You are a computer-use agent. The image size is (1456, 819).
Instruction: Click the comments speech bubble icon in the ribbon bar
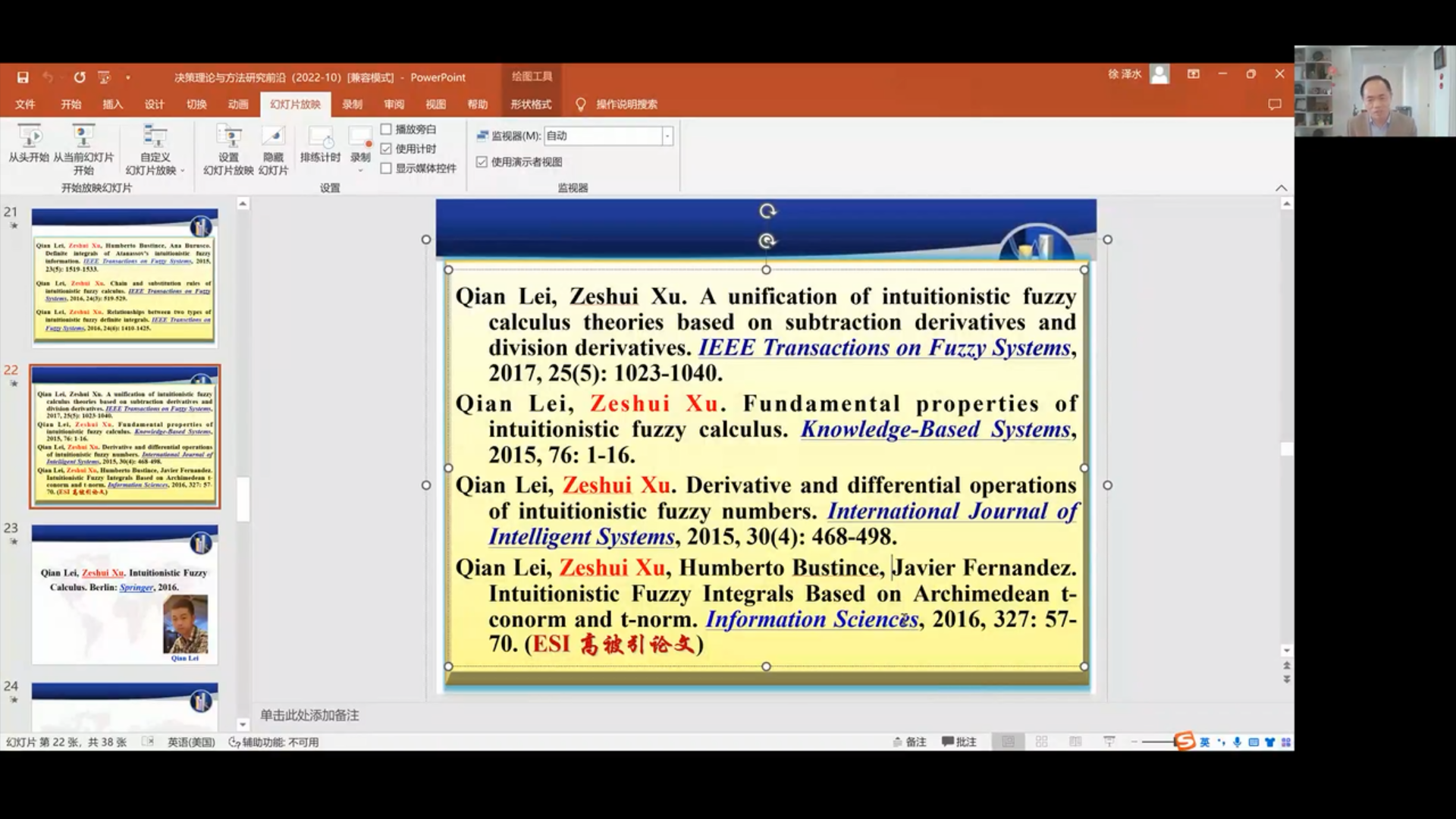1275,105
